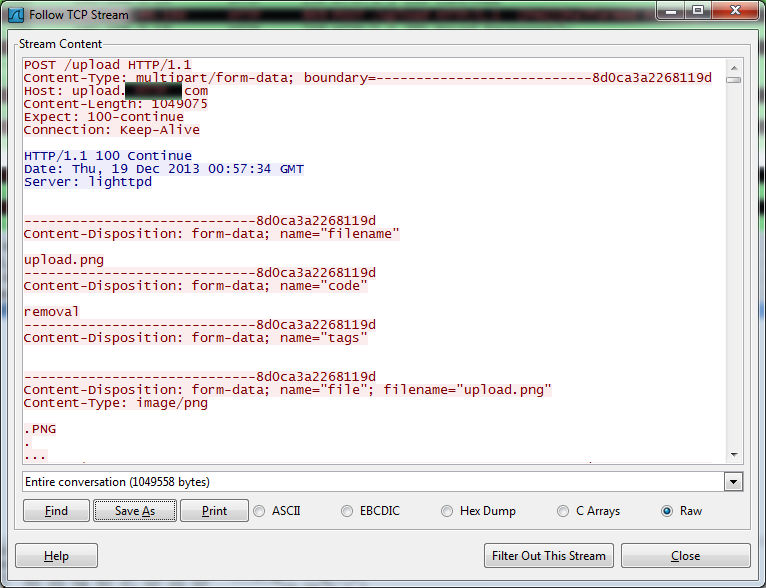Select the Raw radio button
This screenshot has height=588, width=766.
tap(667, 511)
